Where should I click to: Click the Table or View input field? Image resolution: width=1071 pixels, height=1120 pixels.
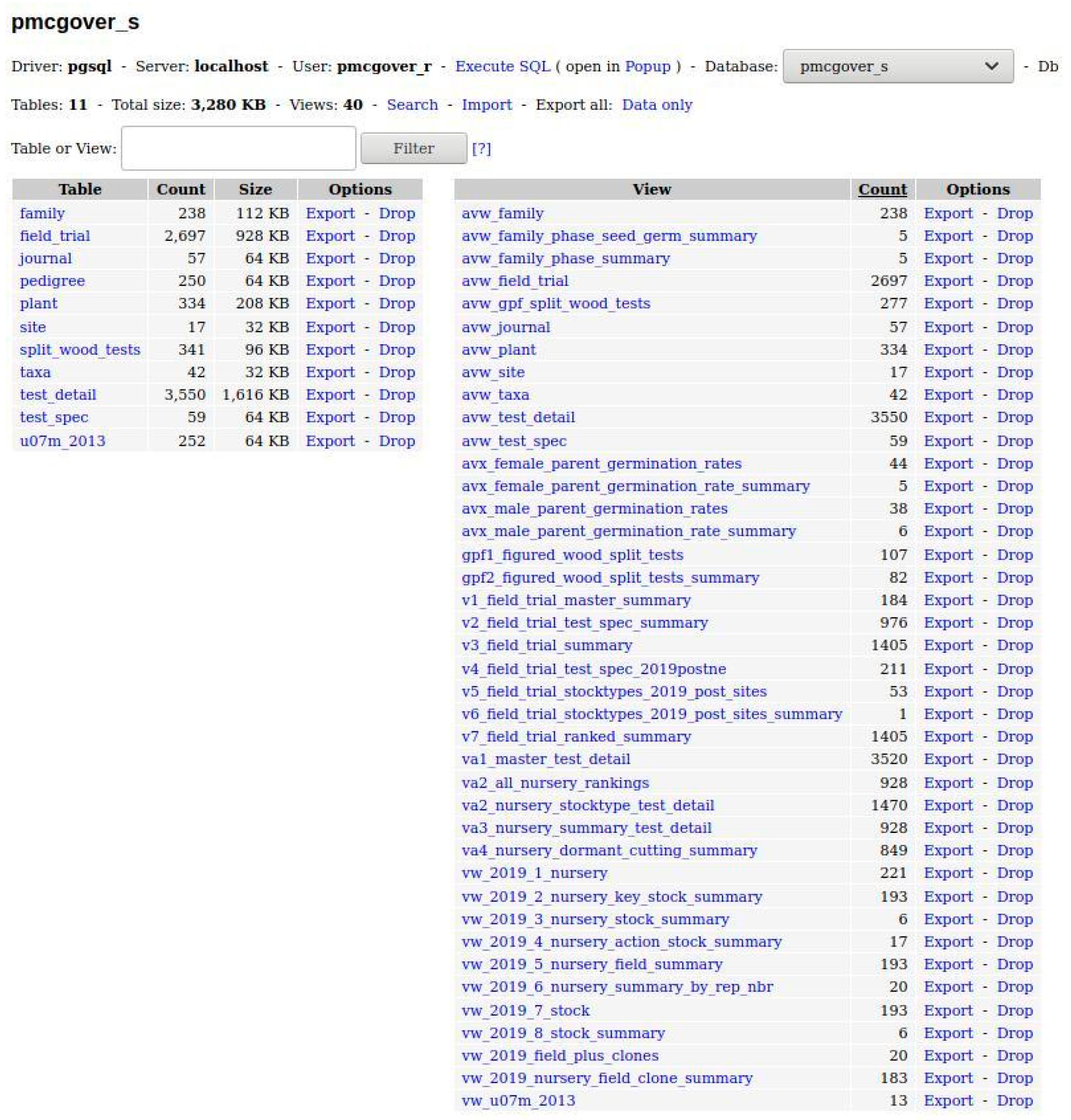click(239, 149)
